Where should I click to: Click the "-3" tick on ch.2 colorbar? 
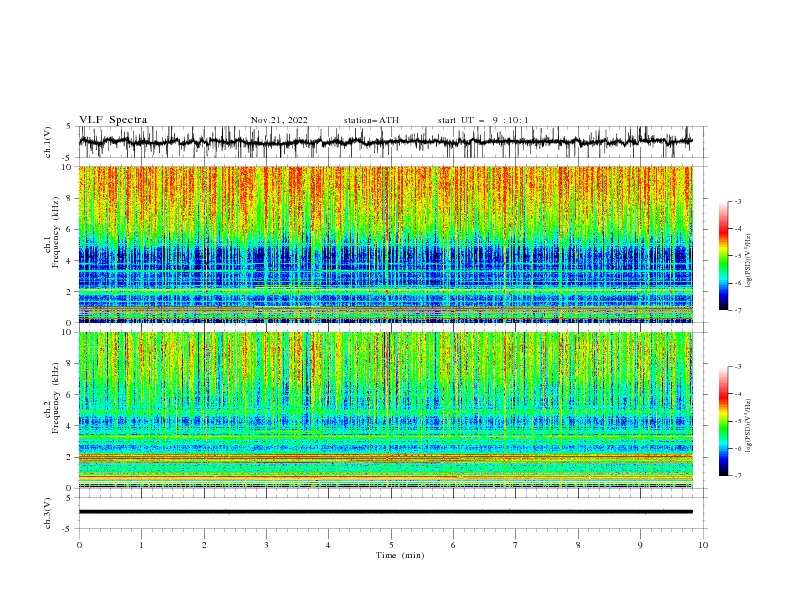tap(737, 367)
